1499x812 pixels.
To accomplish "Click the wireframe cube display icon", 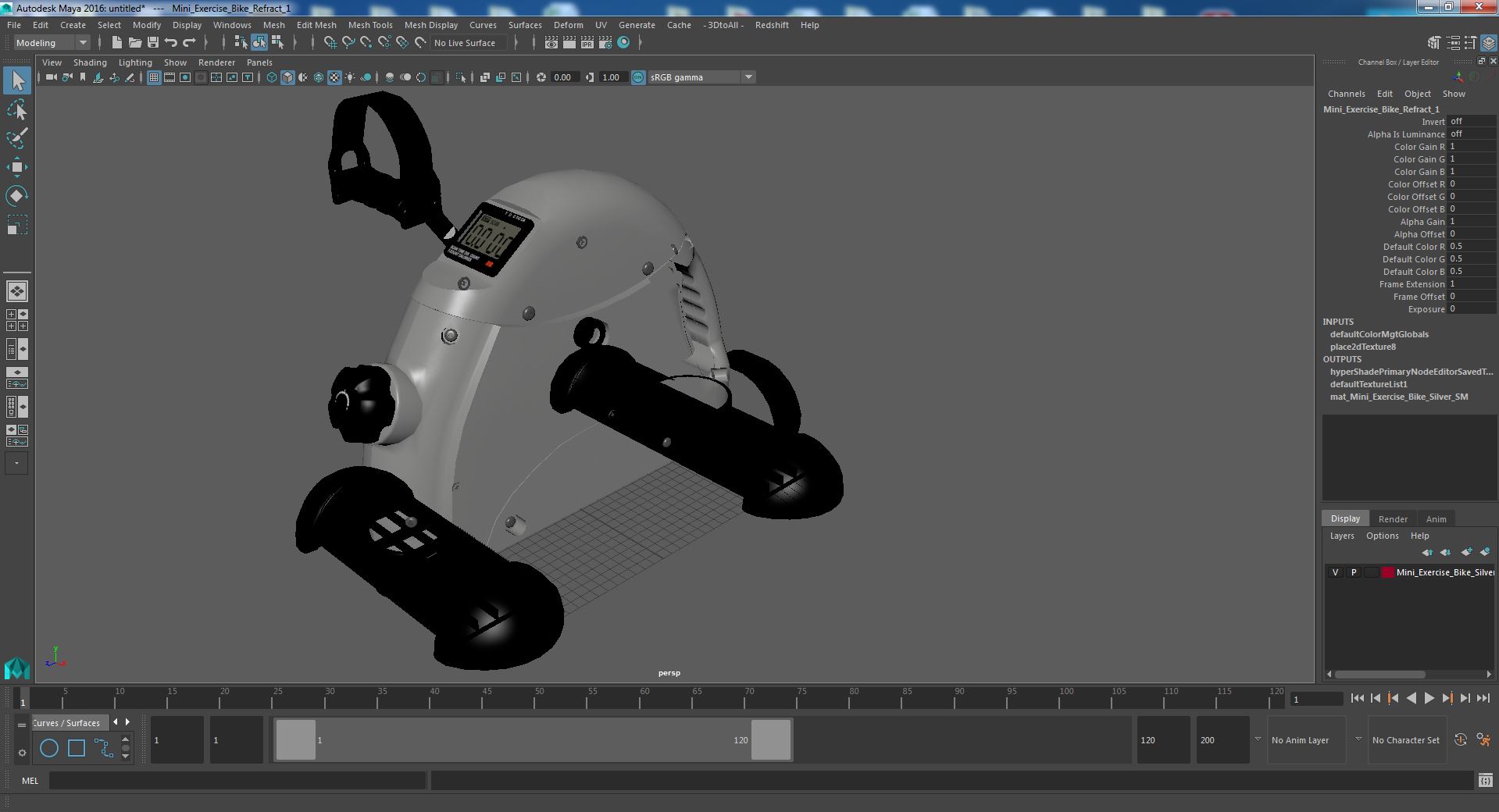I will click(x=272, y=77).
